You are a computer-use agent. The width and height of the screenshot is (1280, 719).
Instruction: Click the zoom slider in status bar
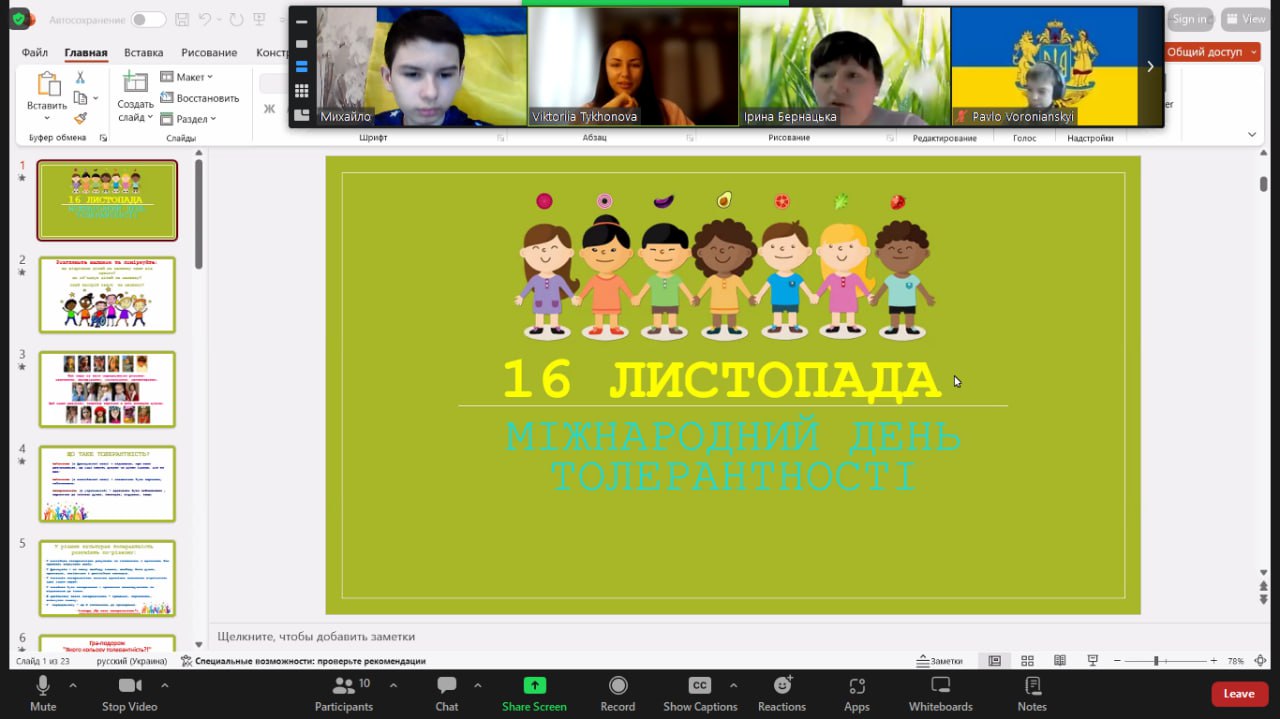pyautogui.click(x=1156, y=661)
